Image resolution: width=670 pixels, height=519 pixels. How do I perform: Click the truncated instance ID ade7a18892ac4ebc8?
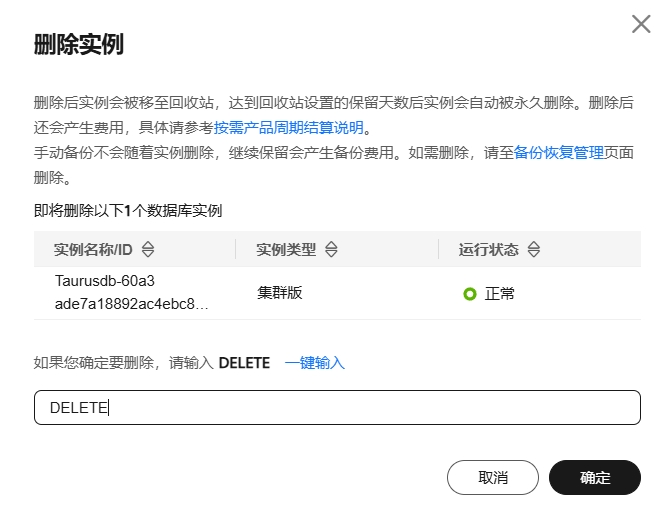[132, 304]
